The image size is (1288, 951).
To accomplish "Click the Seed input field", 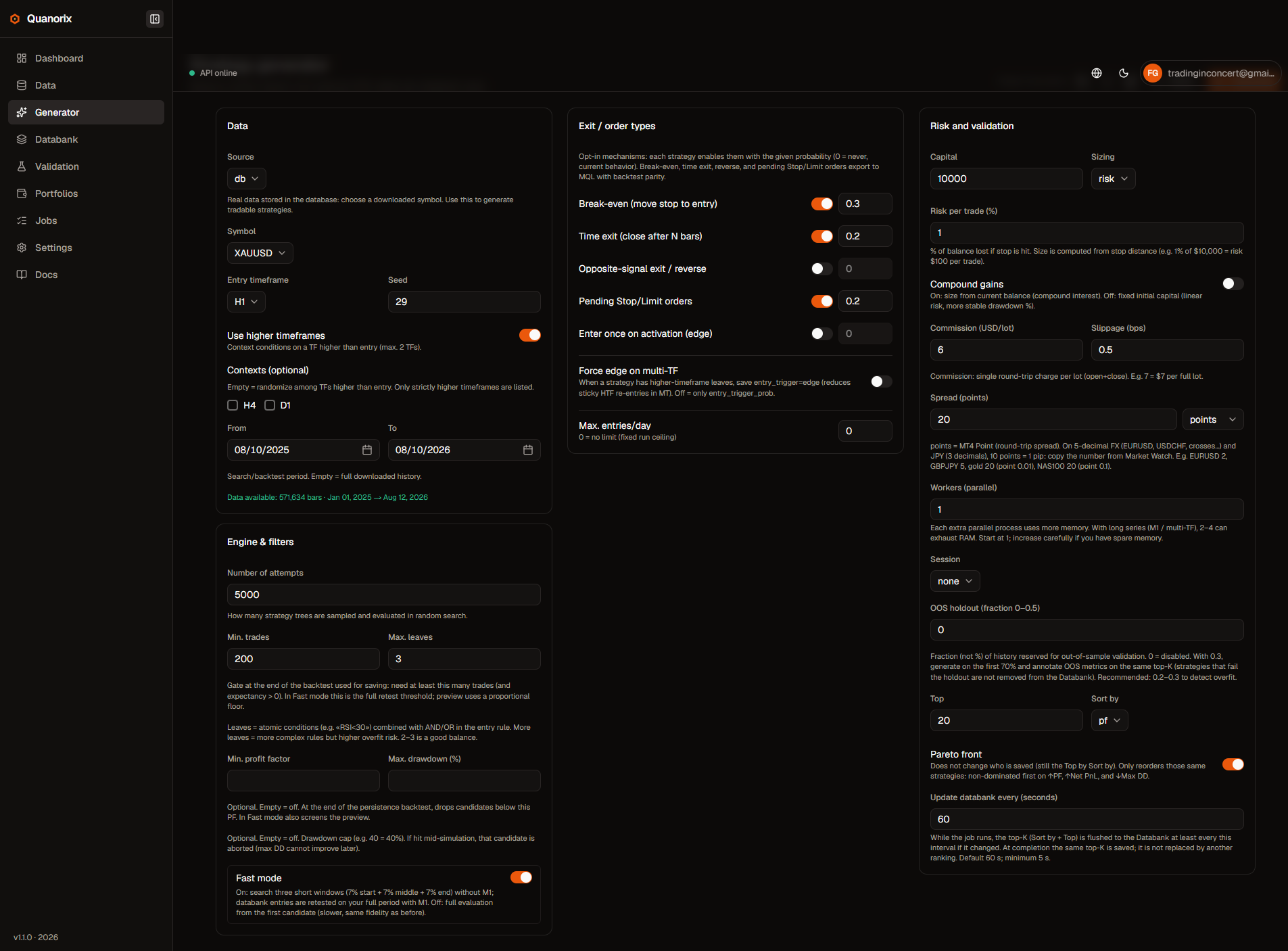I will click(x=464, y=302).
